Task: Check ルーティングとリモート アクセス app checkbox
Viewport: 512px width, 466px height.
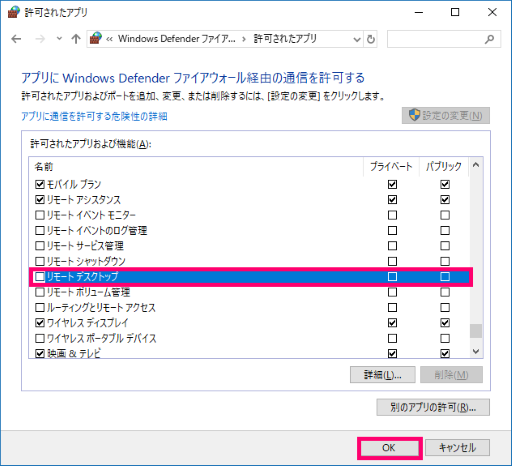Action: pyautogui.click(x=40, y=307)
